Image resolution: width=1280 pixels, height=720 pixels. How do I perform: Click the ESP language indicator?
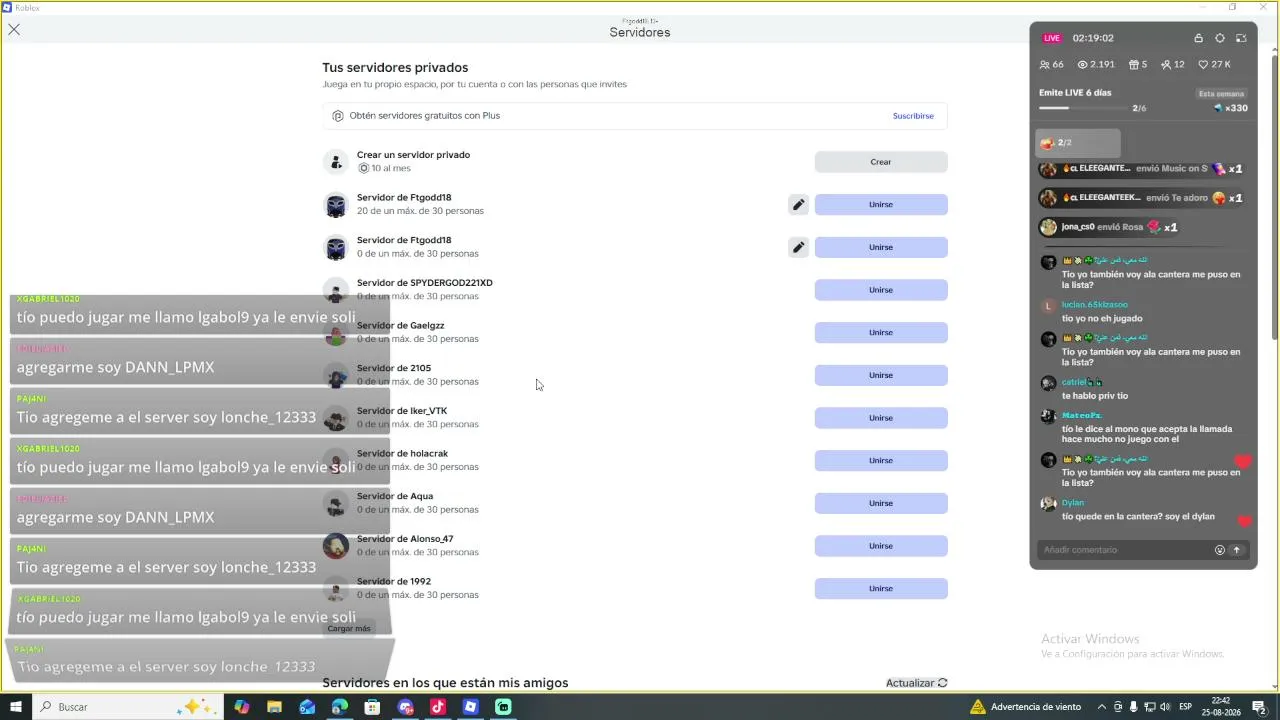pyautogui.click(x=1185, y=707)
